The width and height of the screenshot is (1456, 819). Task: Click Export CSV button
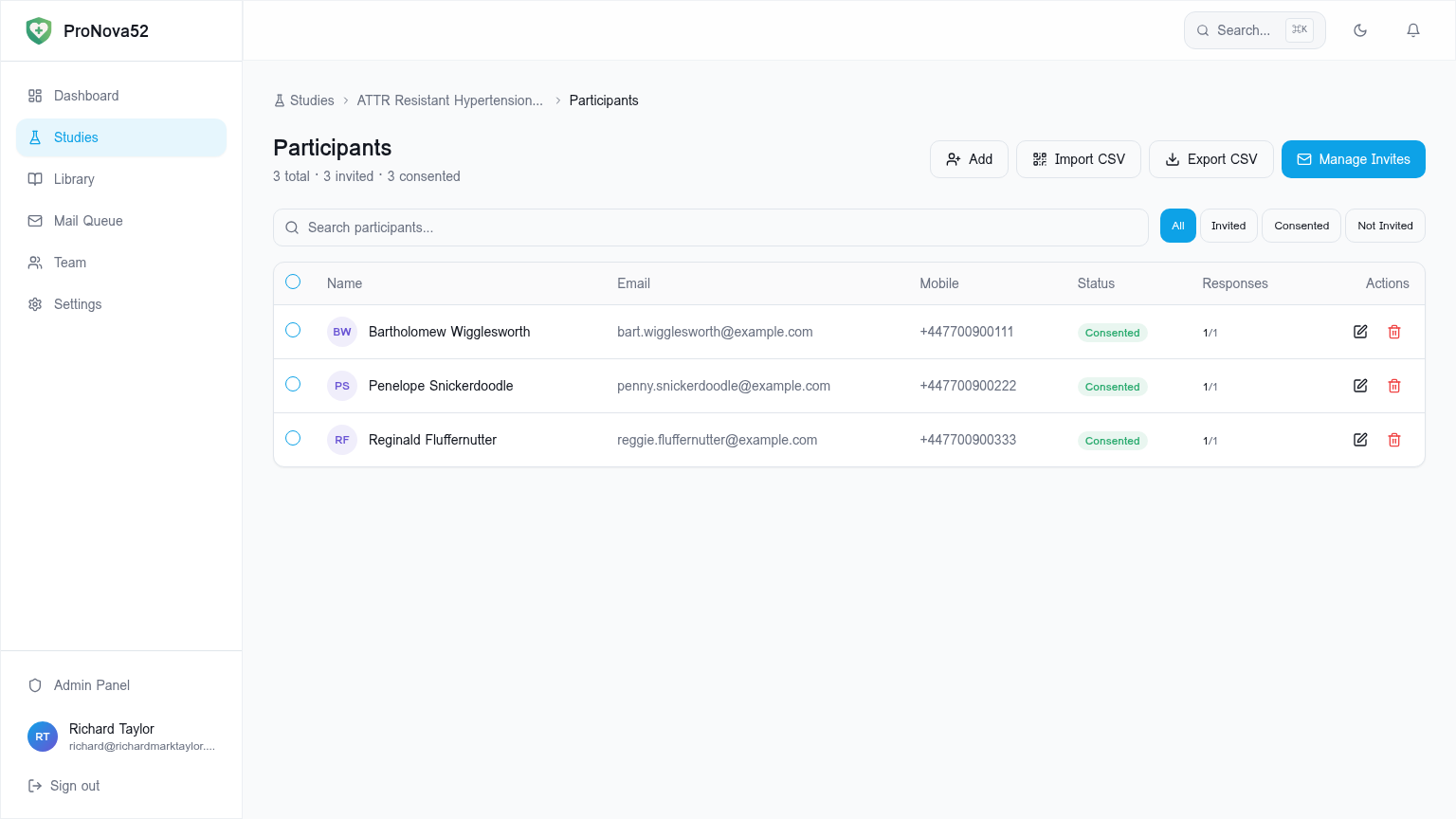1211,159
